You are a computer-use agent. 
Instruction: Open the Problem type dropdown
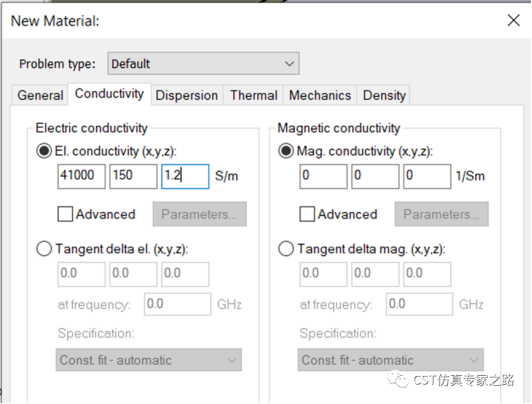tap(203, 63)
